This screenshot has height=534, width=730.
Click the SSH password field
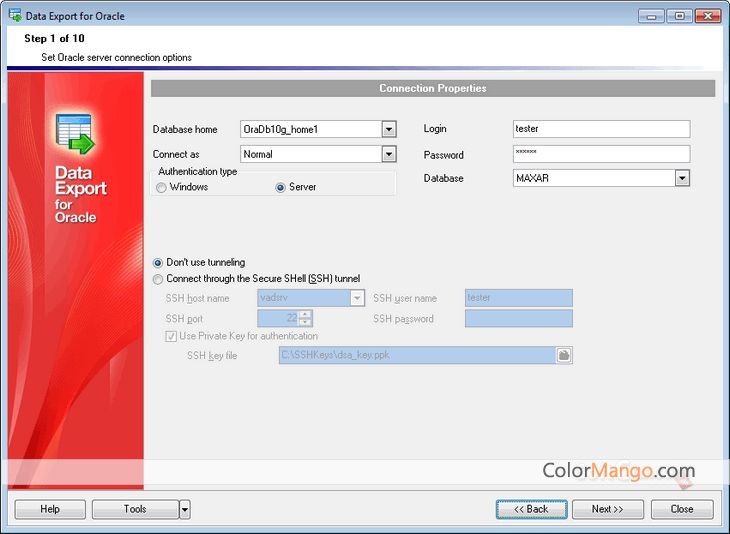[519, 318]
